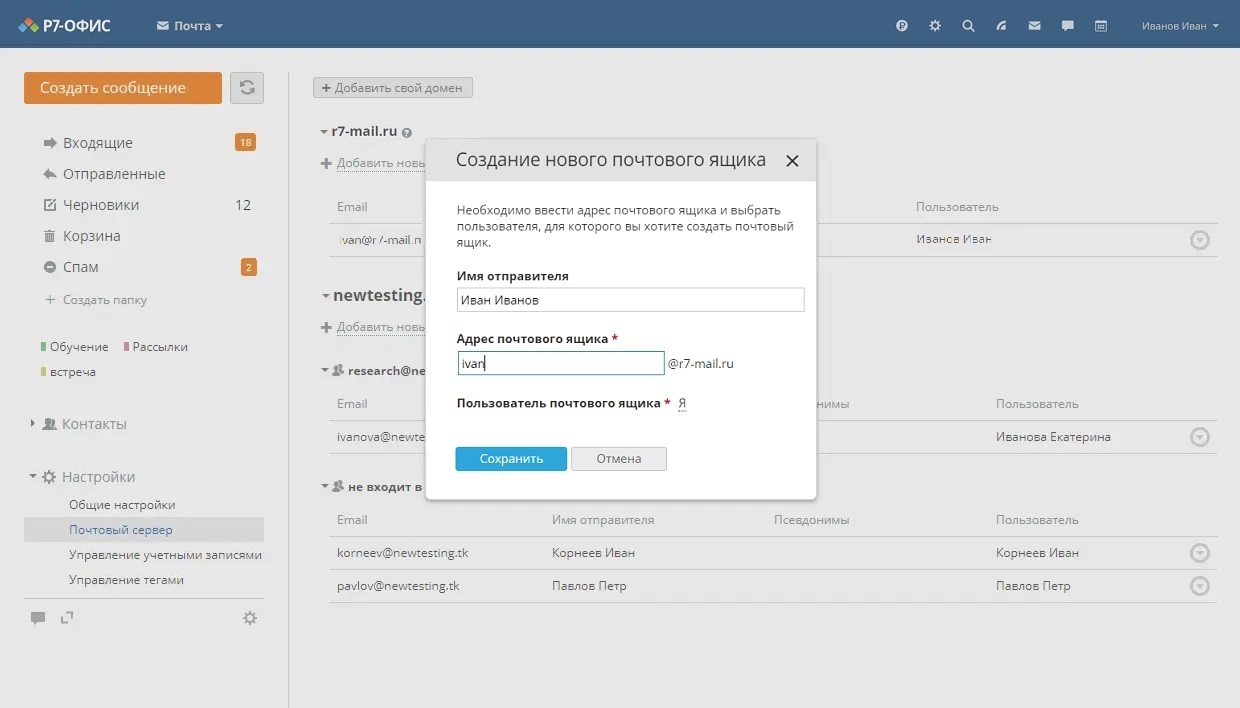Select Общие настройки in sidebar
The image size is (1240, 708).
click(x=122, y=505)
